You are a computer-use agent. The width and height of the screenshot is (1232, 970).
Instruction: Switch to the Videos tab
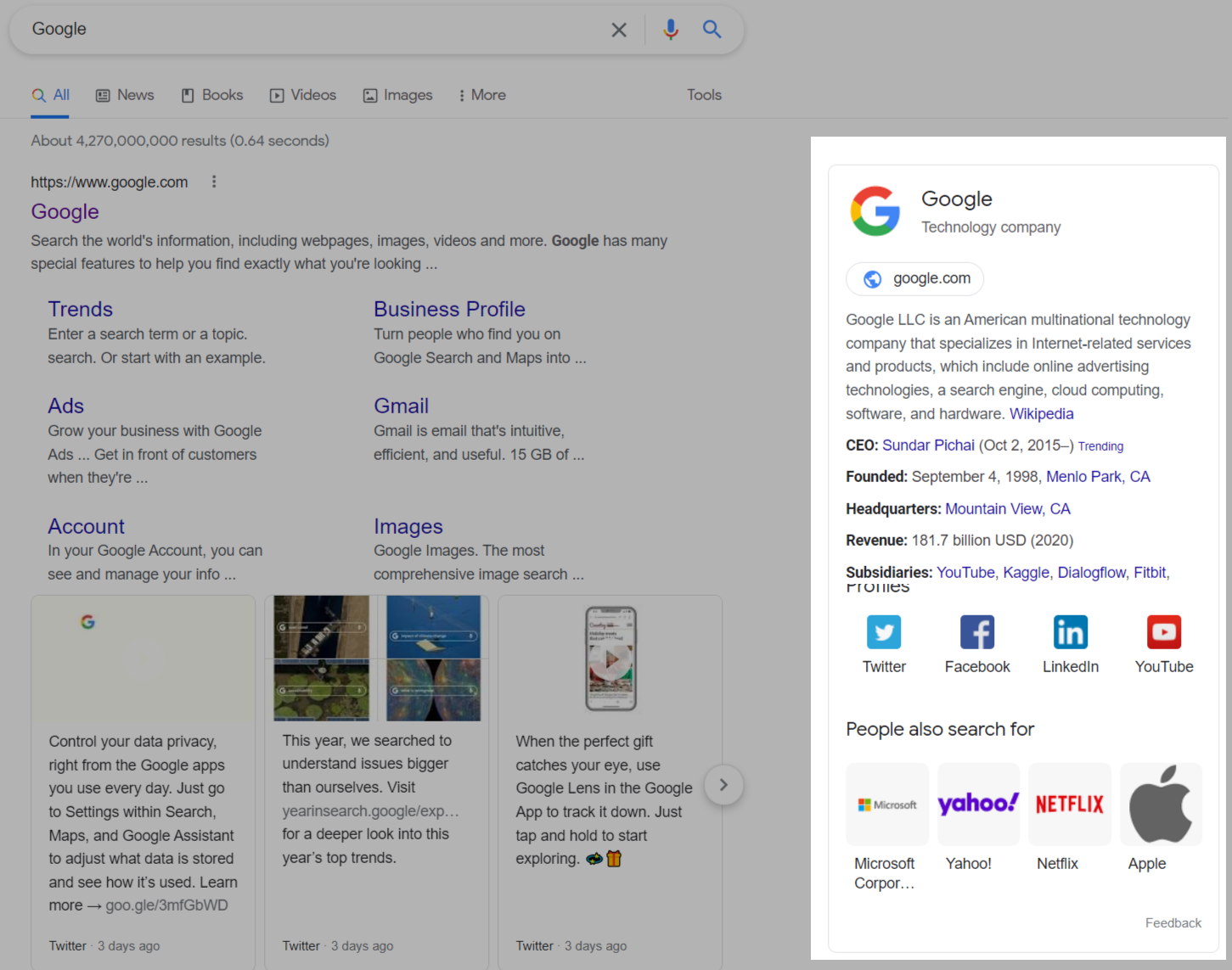click(x=303, y=95)
